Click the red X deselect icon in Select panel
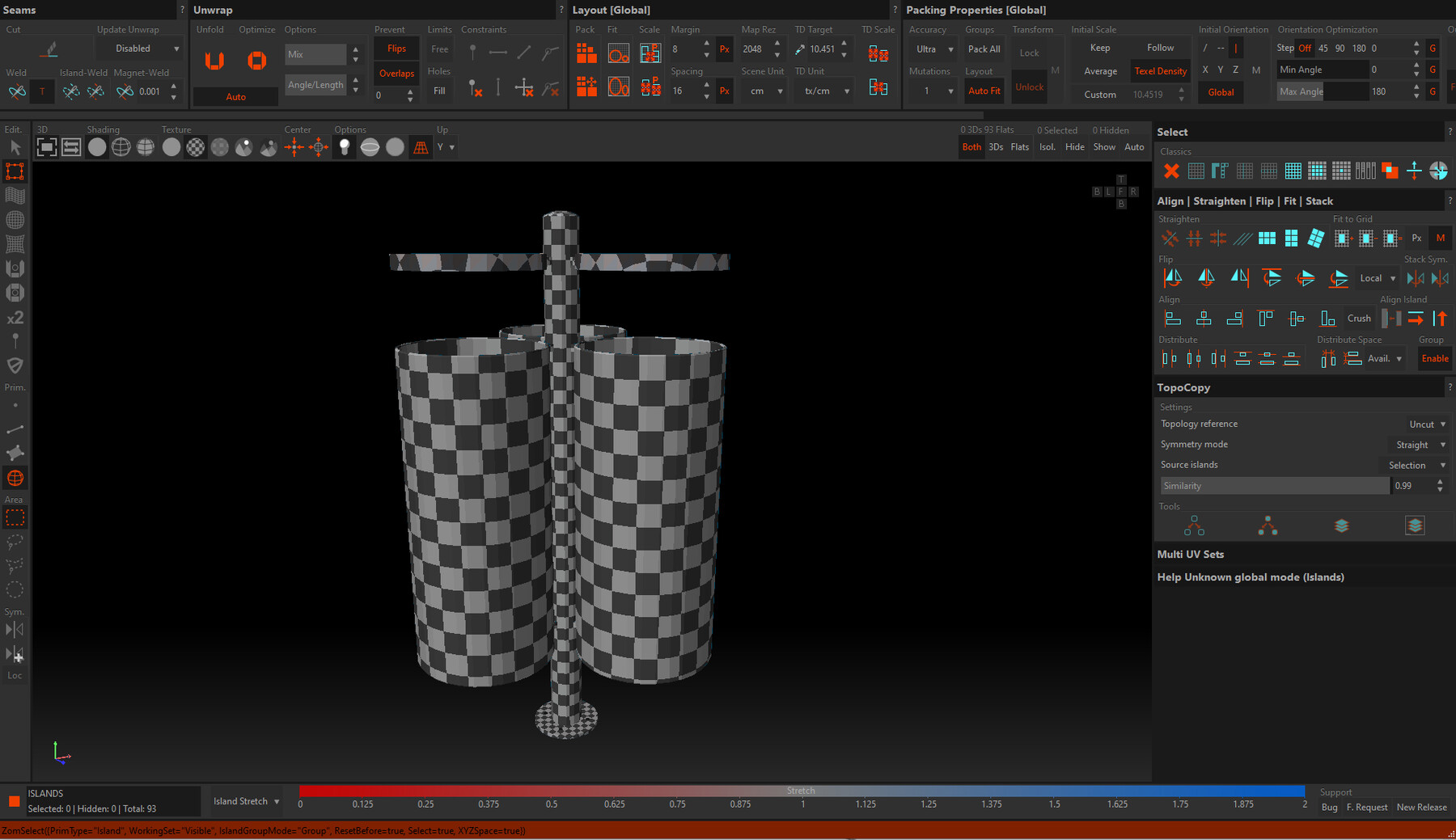Screen dimensions: 1456x840 pos(1170,171)
